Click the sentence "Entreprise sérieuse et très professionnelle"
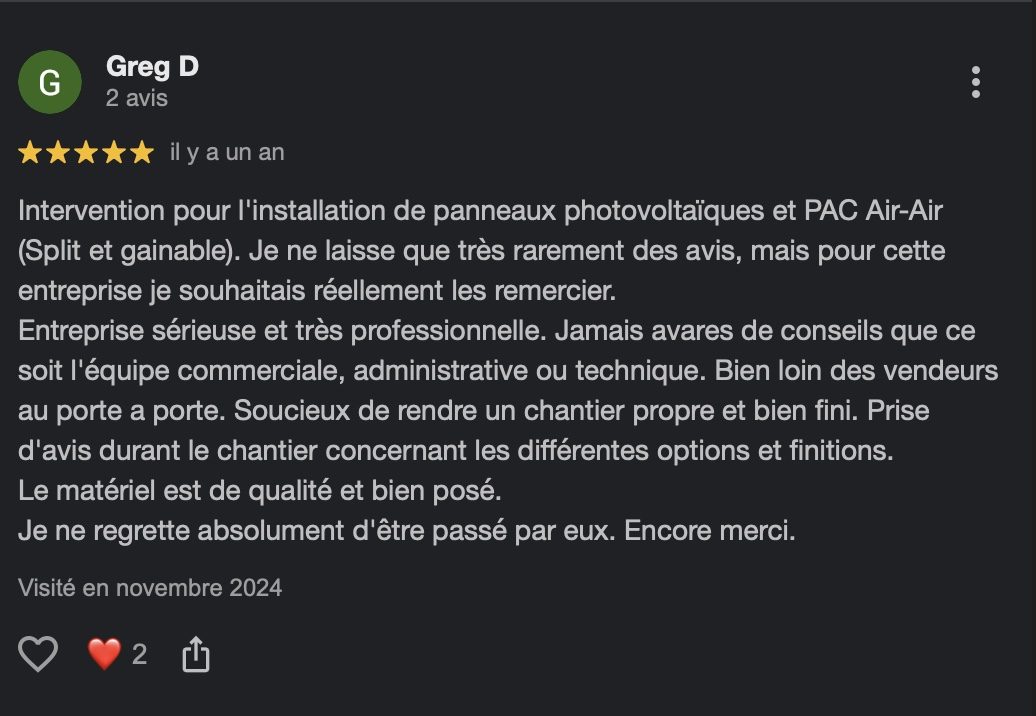1036x716 pixels. coord(282,331)
